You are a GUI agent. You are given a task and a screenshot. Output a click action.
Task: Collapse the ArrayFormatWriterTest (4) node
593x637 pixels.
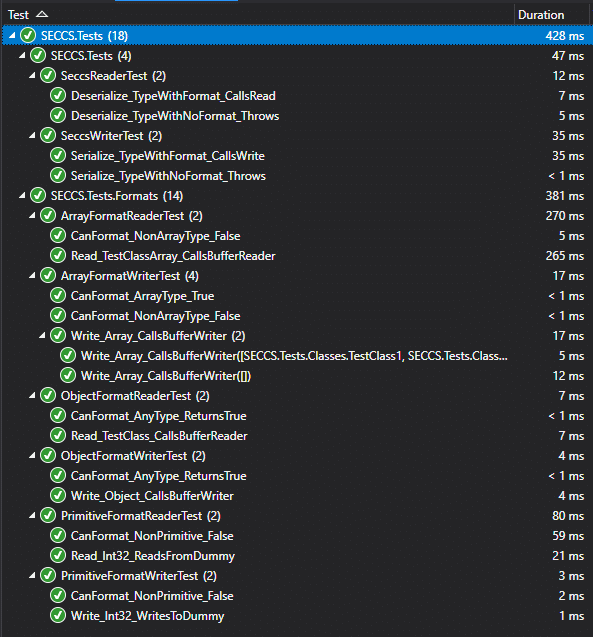coord(32,275)
